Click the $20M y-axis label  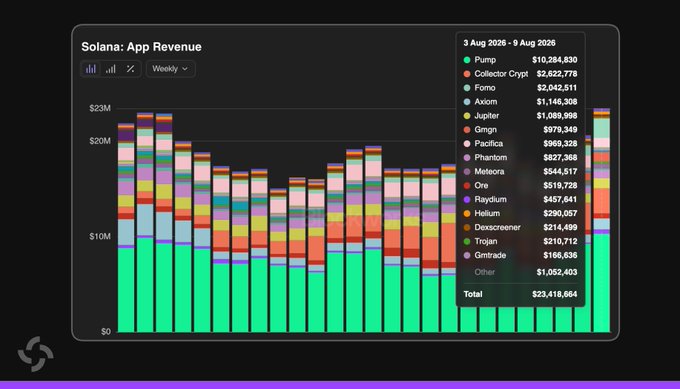point(100,141)
